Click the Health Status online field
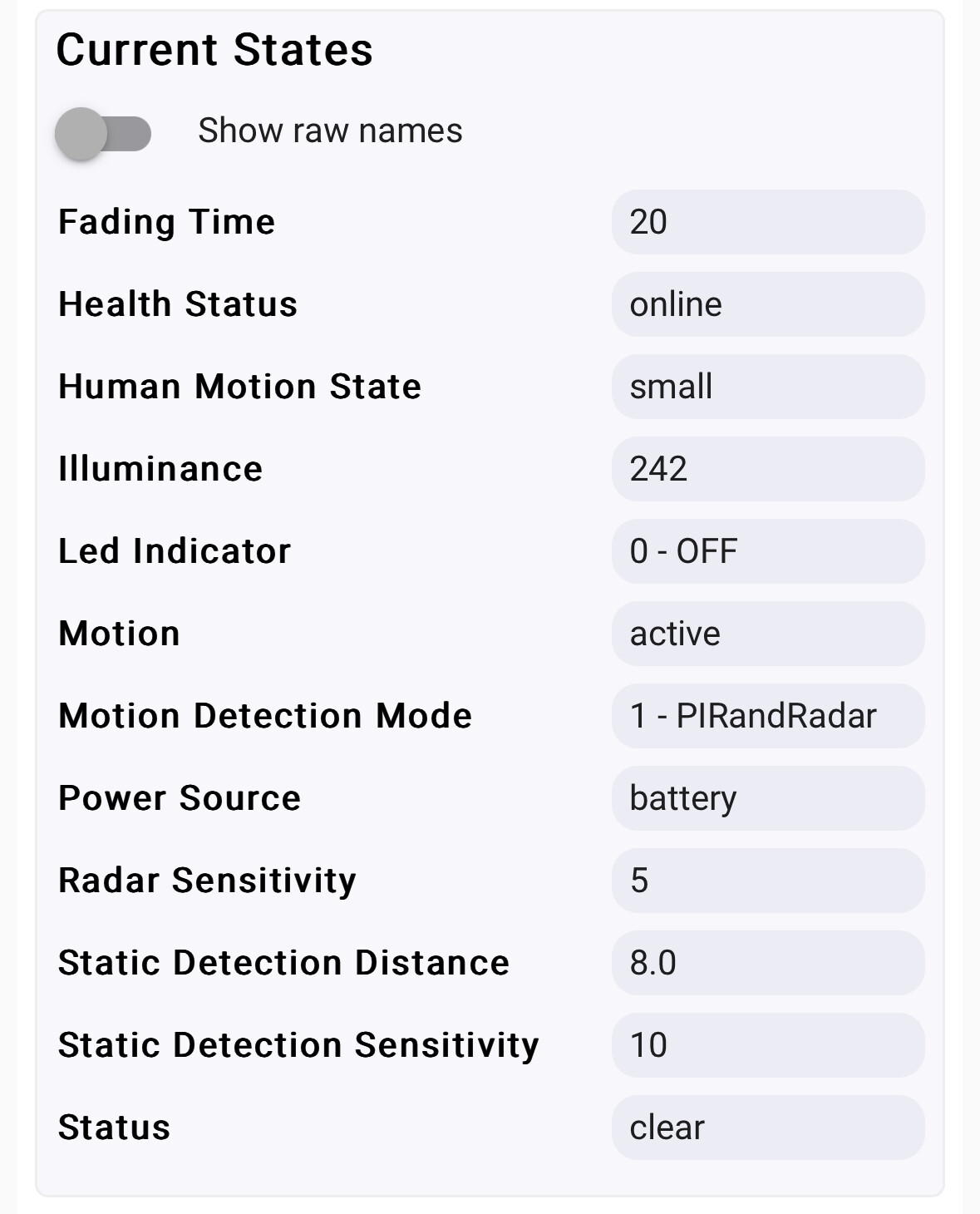Screen dimensions: 980x1214 pos(768,304)
